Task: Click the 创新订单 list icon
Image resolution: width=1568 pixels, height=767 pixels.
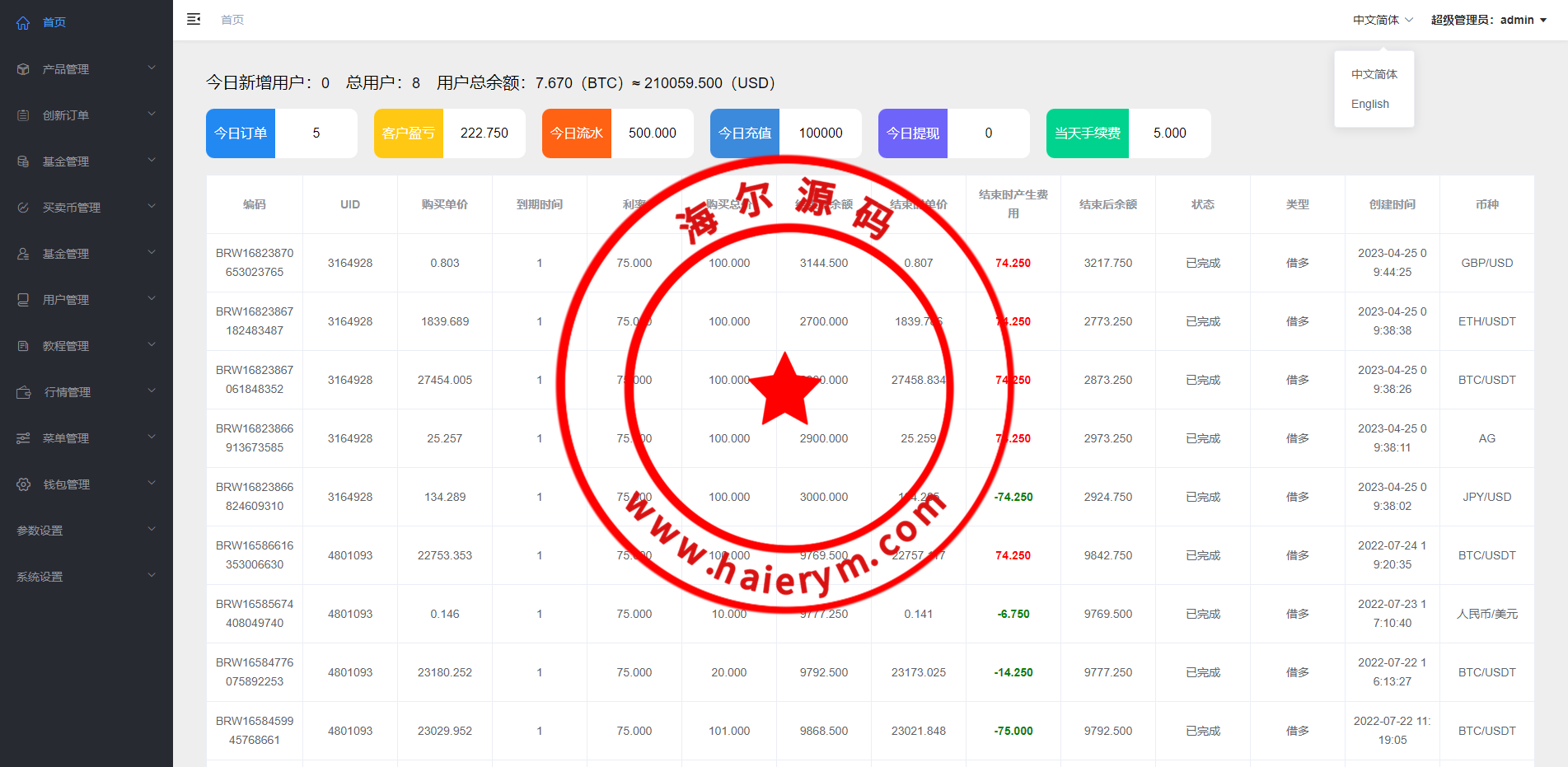Action: point(23,115)
